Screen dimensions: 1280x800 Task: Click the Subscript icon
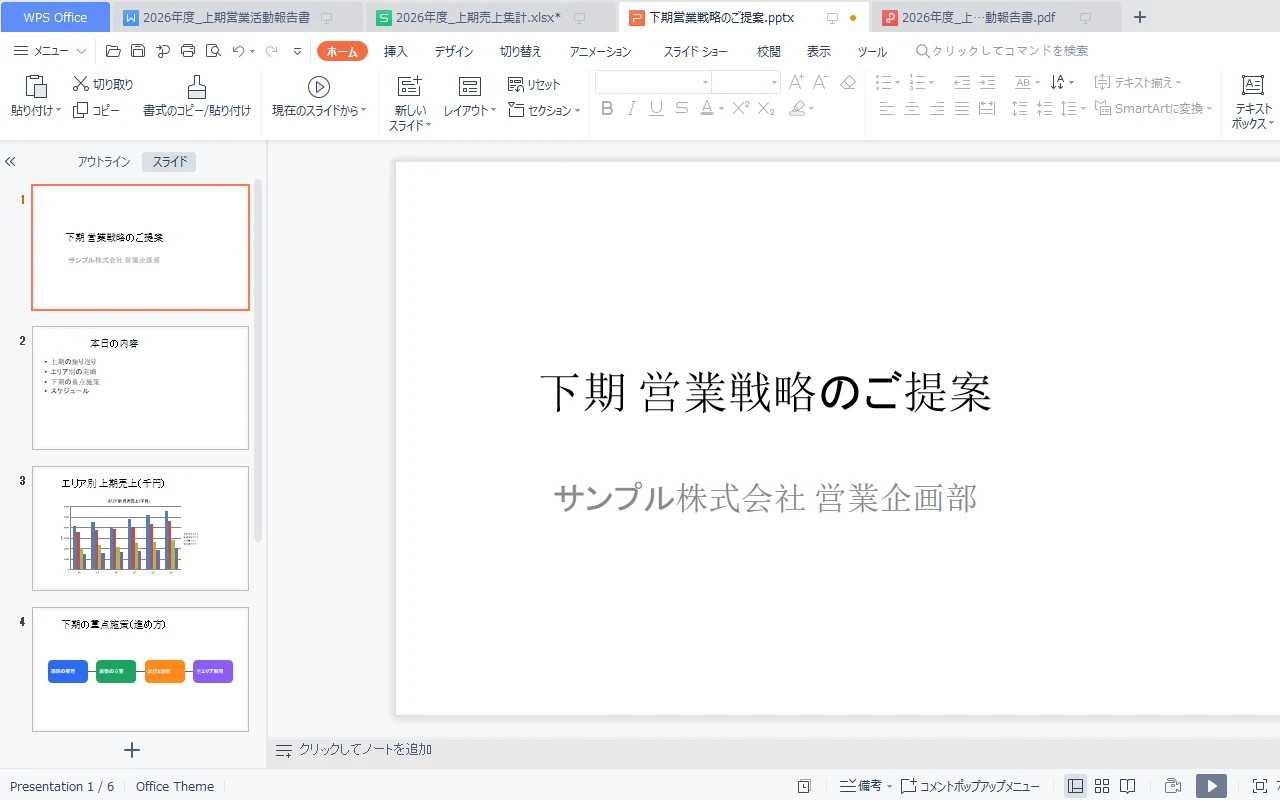coord(767,109)
